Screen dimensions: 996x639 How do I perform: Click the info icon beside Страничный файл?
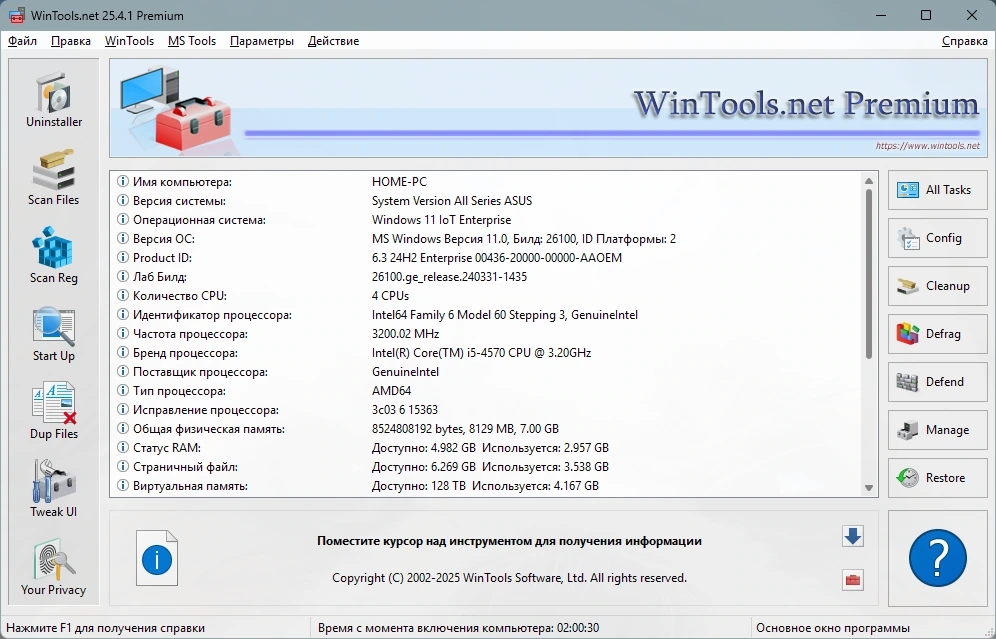click(x=123, y=467)
